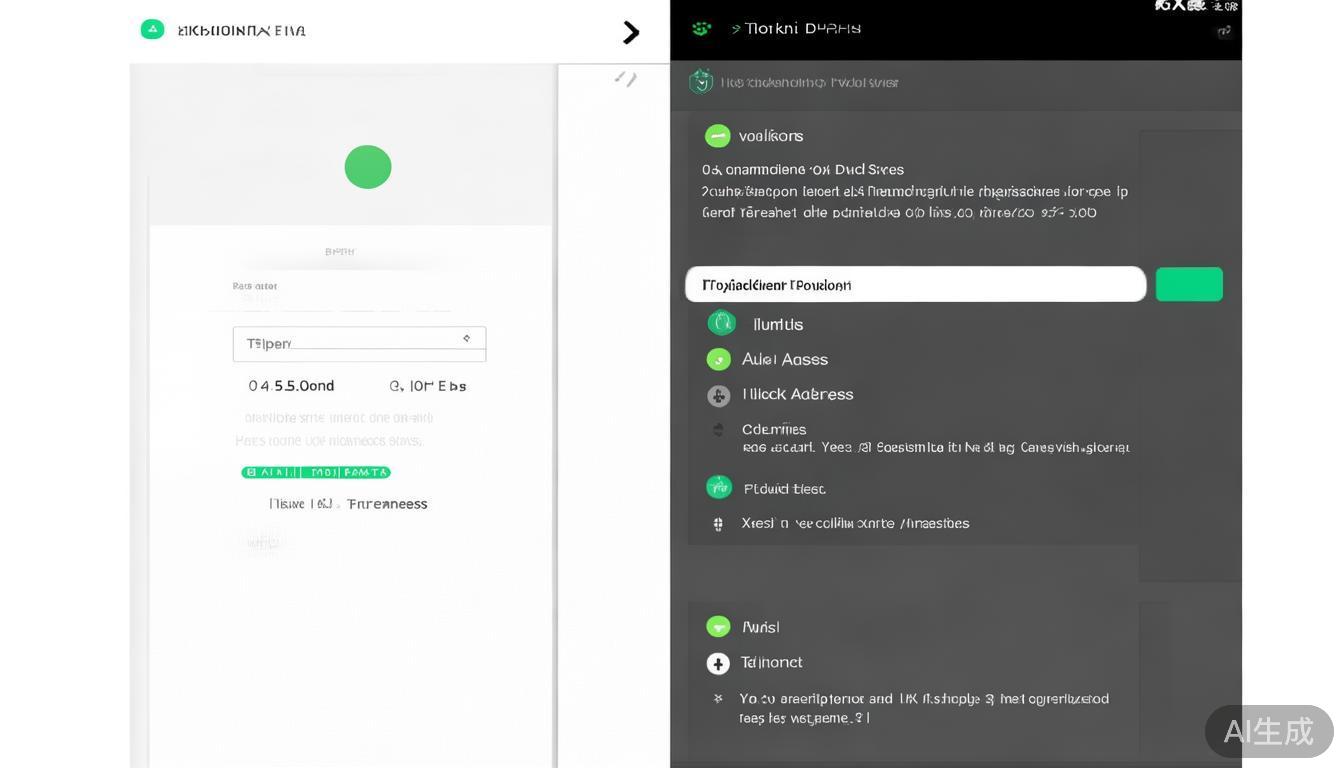1344x768 pixels.
Task: Select the Hlıock Aaıbress menu entry
Action: pos(797,394)
